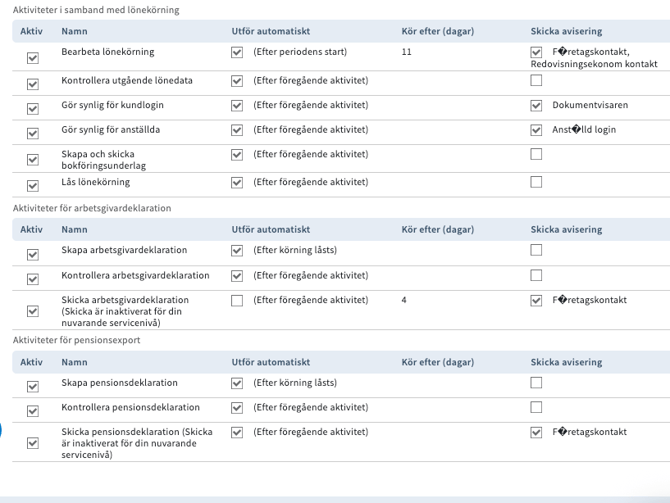Uncheck Aktiv for Lås lönekörning
The image size is (670, 503).
point(33,186)
